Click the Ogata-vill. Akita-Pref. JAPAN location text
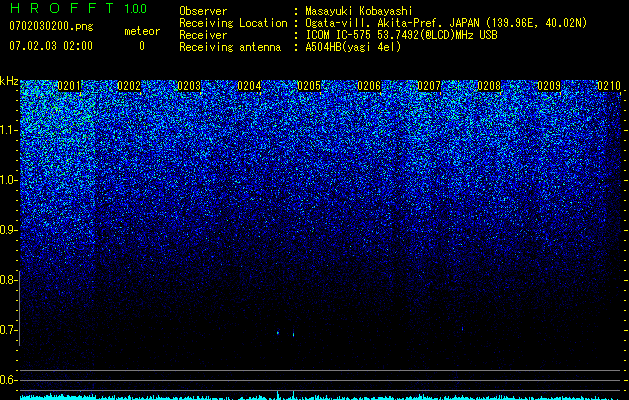Image resolution: width=629 pixels, height=400 pixels. click(x=445, y=23)
